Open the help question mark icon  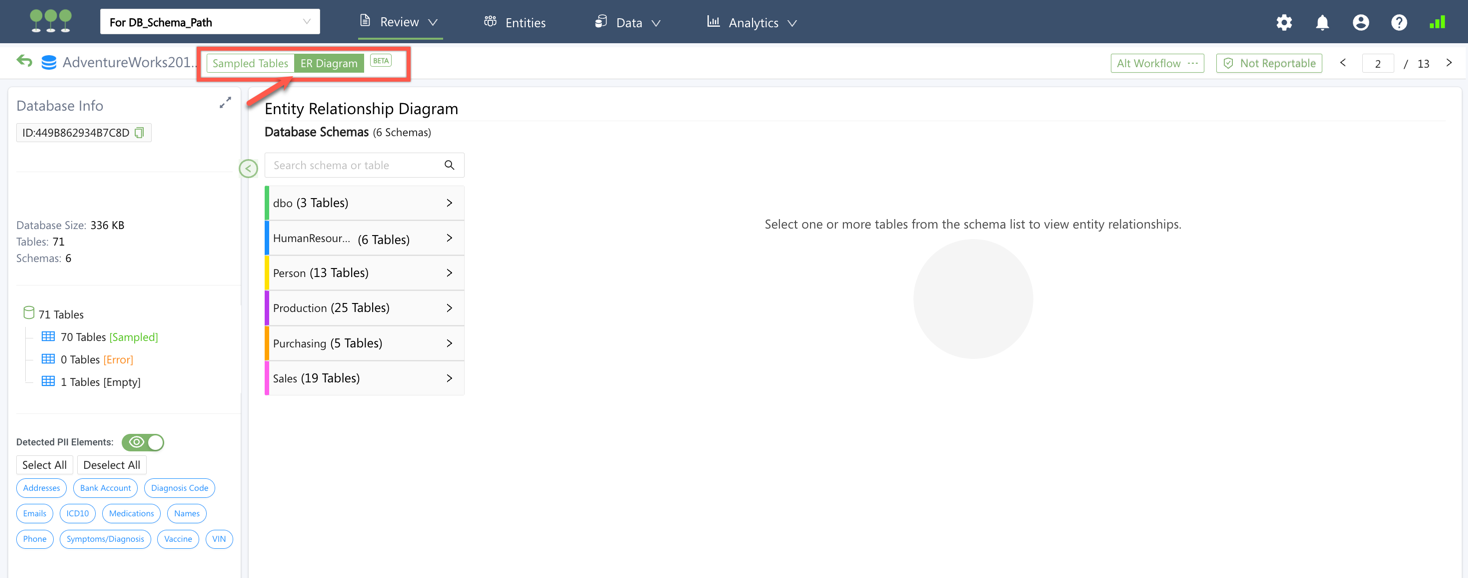1398,22
